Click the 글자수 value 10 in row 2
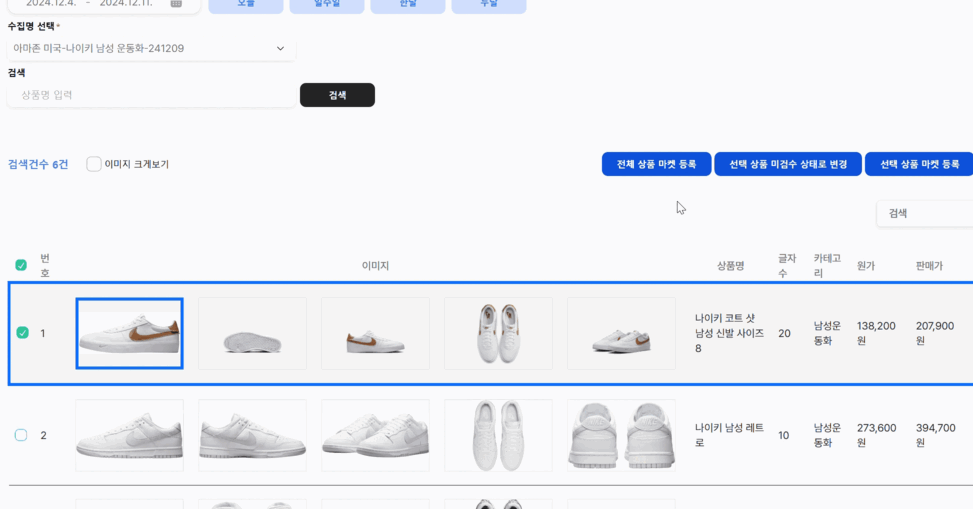 (x=784, y=435)
